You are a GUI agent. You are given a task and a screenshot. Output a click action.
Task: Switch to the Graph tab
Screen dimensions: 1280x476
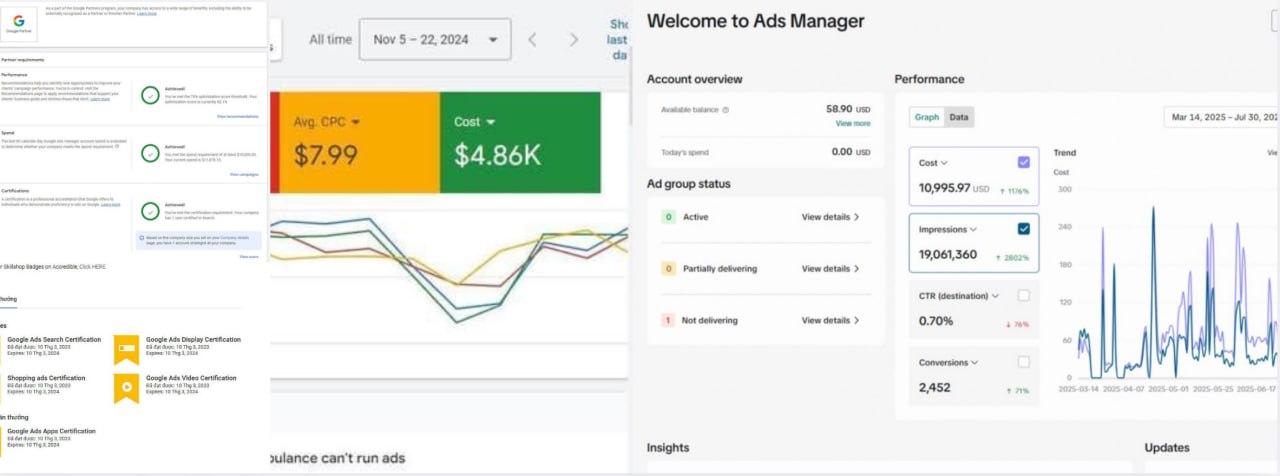(x=927, y=118)
